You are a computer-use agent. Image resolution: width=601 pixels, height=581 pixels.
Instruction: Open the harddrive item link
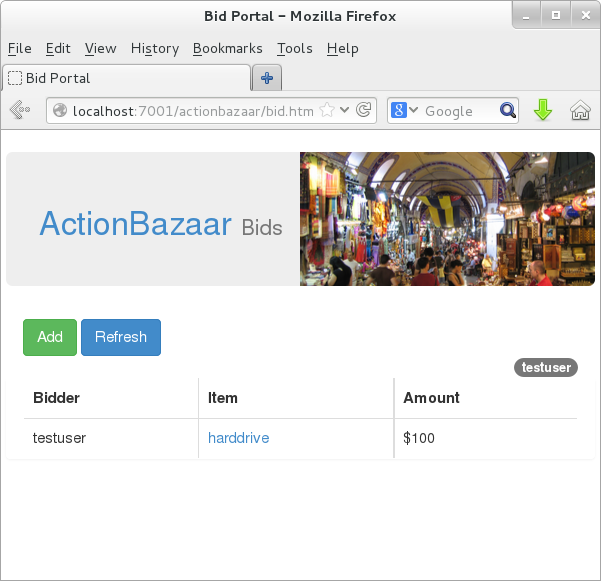point(238,438)
